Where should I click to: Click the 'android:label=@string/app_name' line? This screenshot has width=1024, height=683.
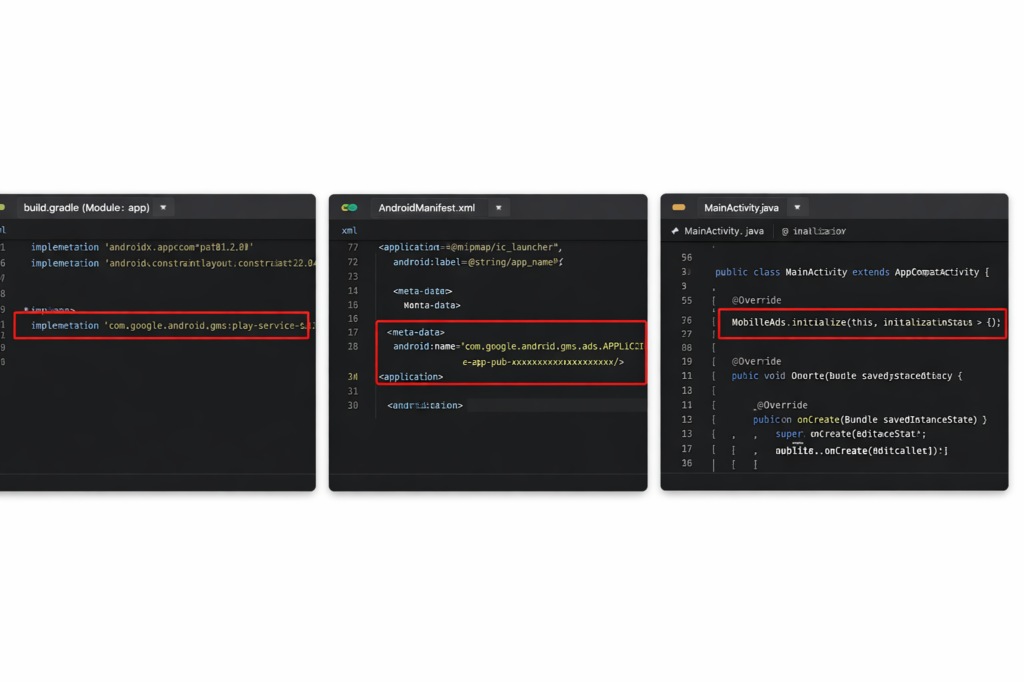[x=478, y=262]
